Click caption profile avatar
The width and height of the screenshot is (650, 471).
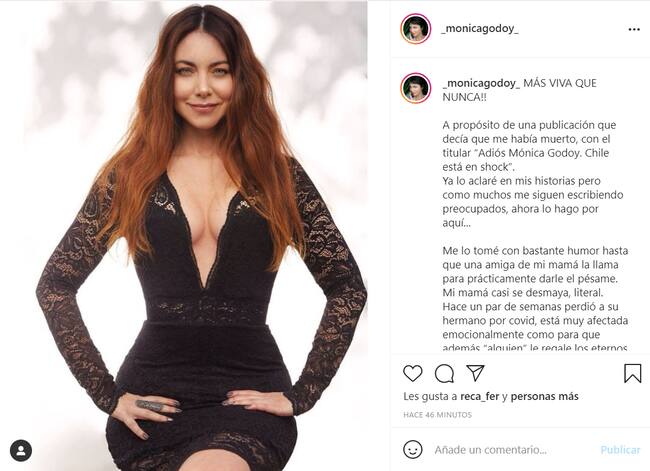coord(416,88)
